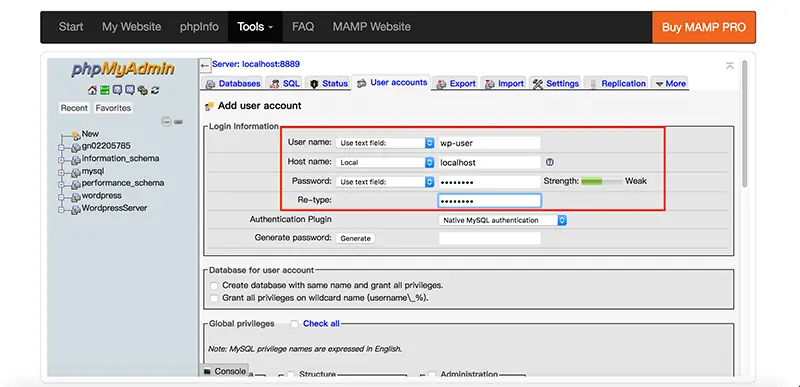Open the Tools menu in MAMP bar
The width and height of the screenshot is (800, 387).
click(255, 27)
